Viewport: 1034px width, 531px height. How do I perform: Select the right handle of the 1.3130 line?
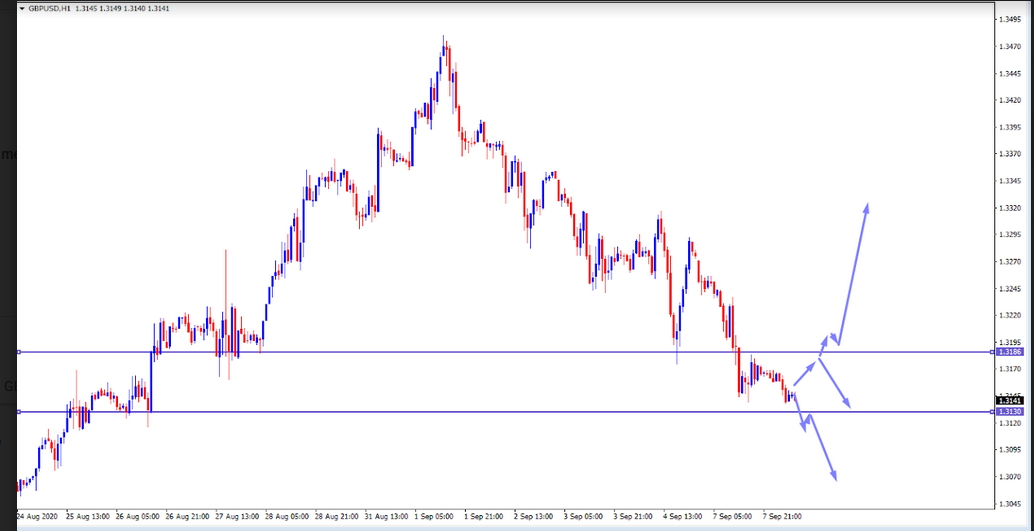[x=991, y=412]
